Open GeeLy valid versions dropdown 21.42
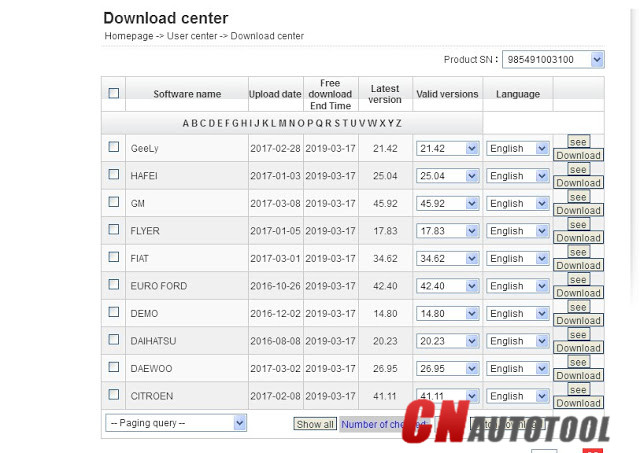 coord(447,149)
